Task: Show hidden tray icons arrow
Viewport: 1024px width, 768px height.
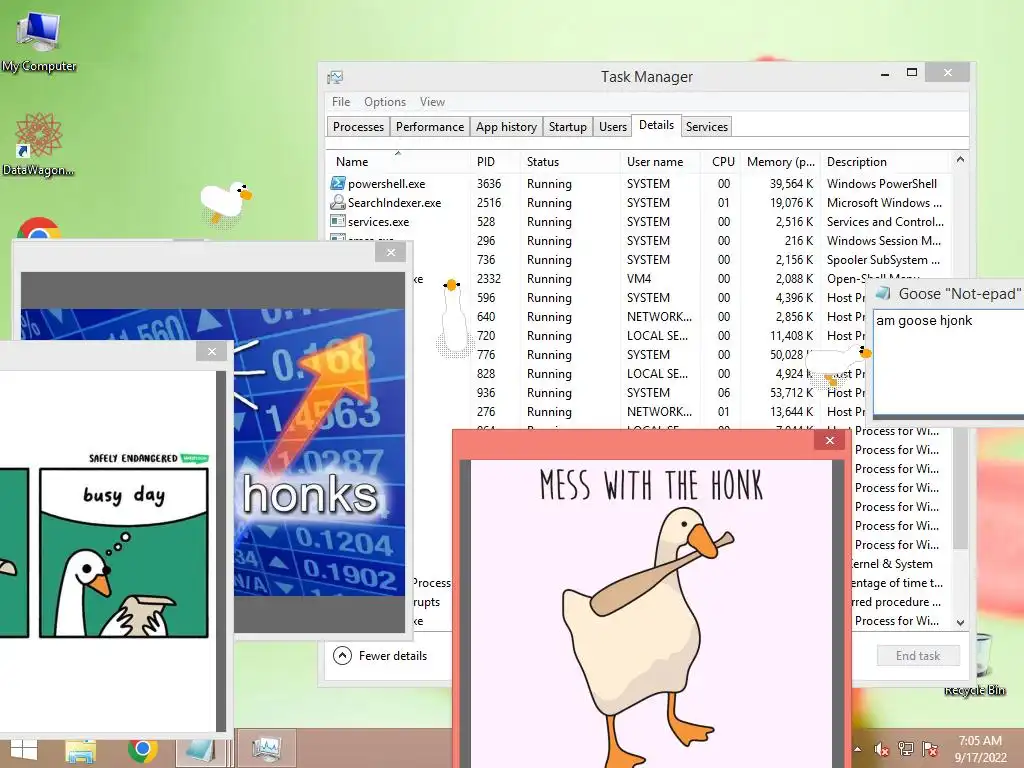Action: click(x=857, y=749)
